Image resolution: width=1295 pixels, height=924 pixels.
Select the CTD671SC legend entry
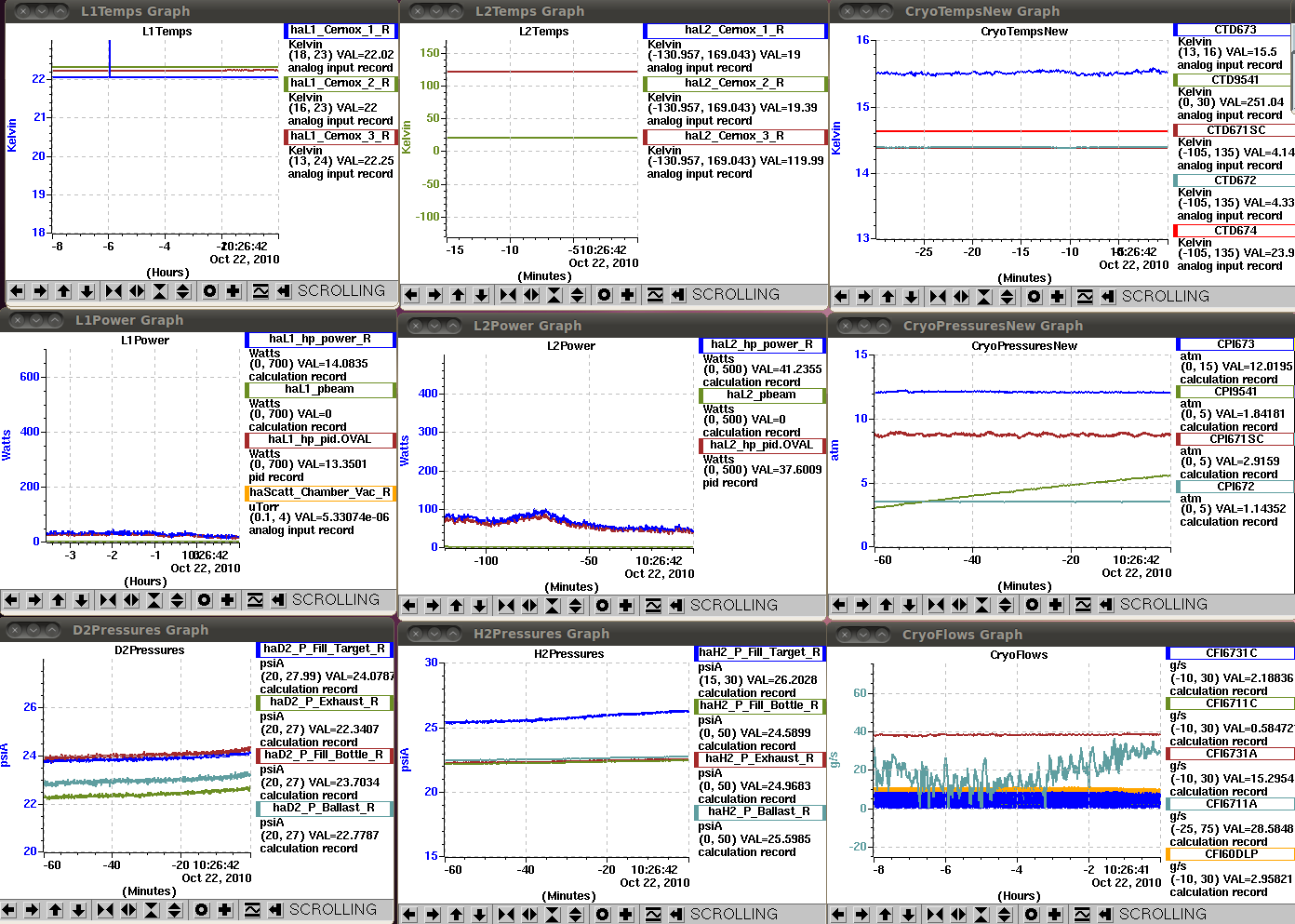tap(1234, 130)
